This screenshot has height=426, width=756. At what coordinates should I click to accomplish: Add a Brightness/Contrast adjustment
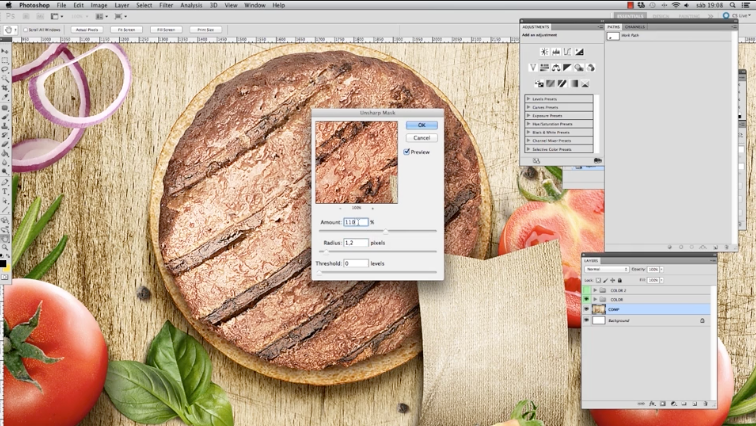click(x=544, y=52)
